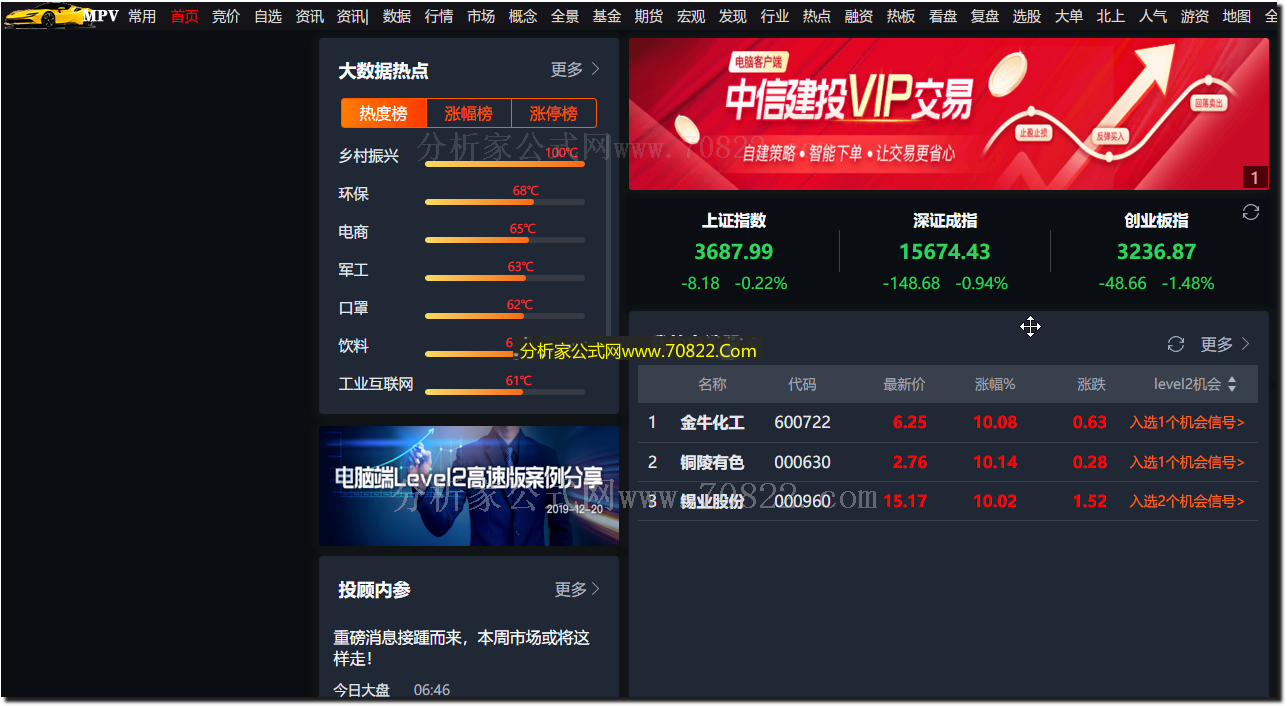The height and width of the screenshot is (706, 1287).
Task: Open the 地图 menu item
Action: 1237,16
